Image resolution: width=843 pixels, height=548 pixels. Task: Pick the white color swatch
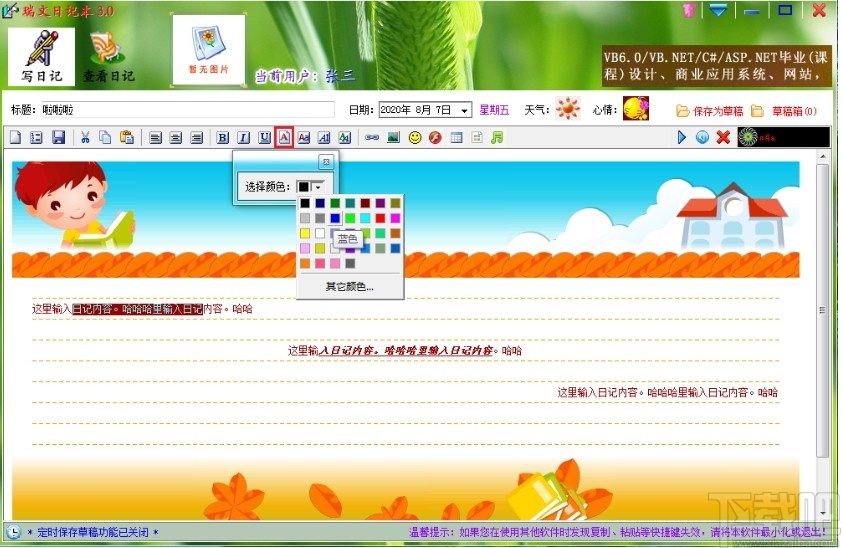pyautogui.click(x=320, y=233)
